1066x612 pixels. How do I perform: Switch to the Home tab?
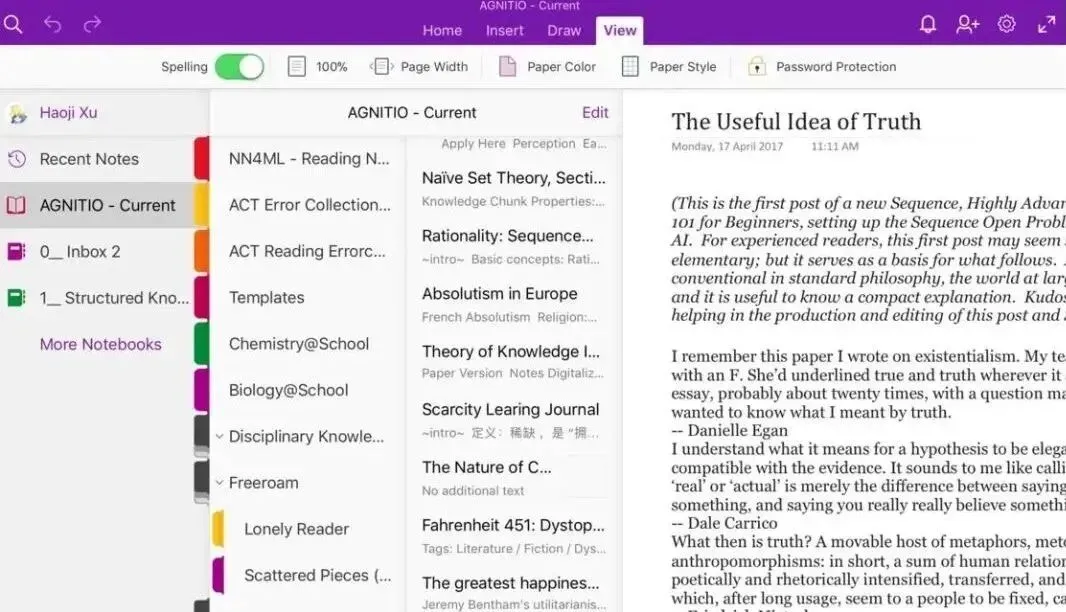[442, 31]
